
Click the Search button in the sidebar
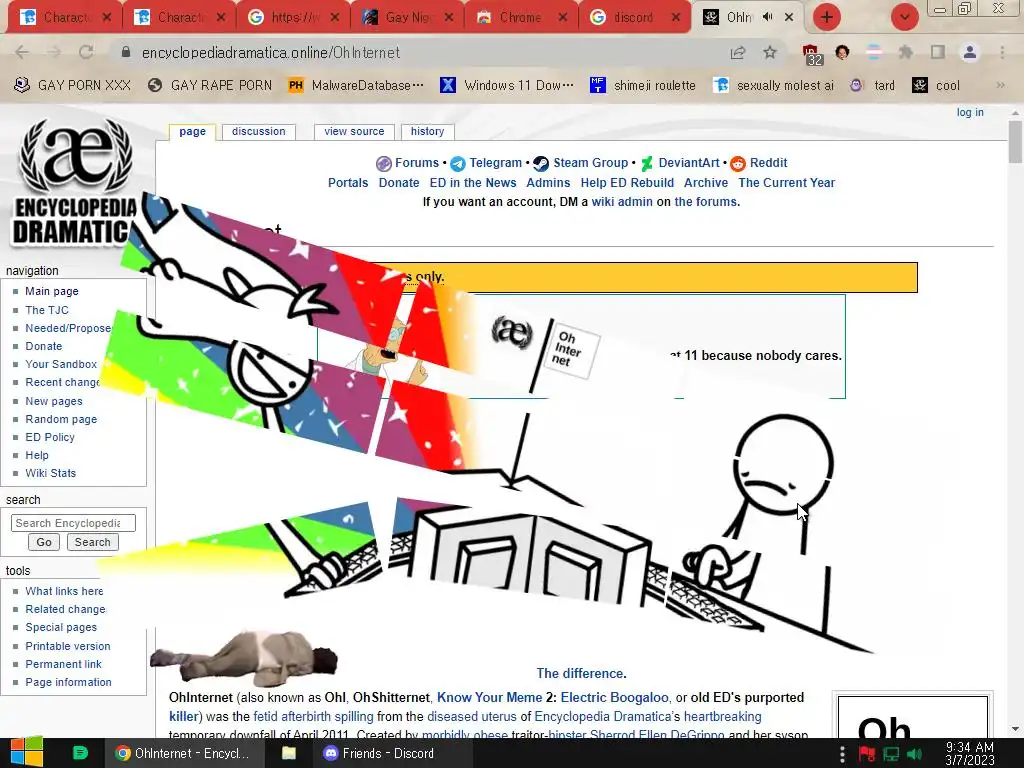coord(92,542)
